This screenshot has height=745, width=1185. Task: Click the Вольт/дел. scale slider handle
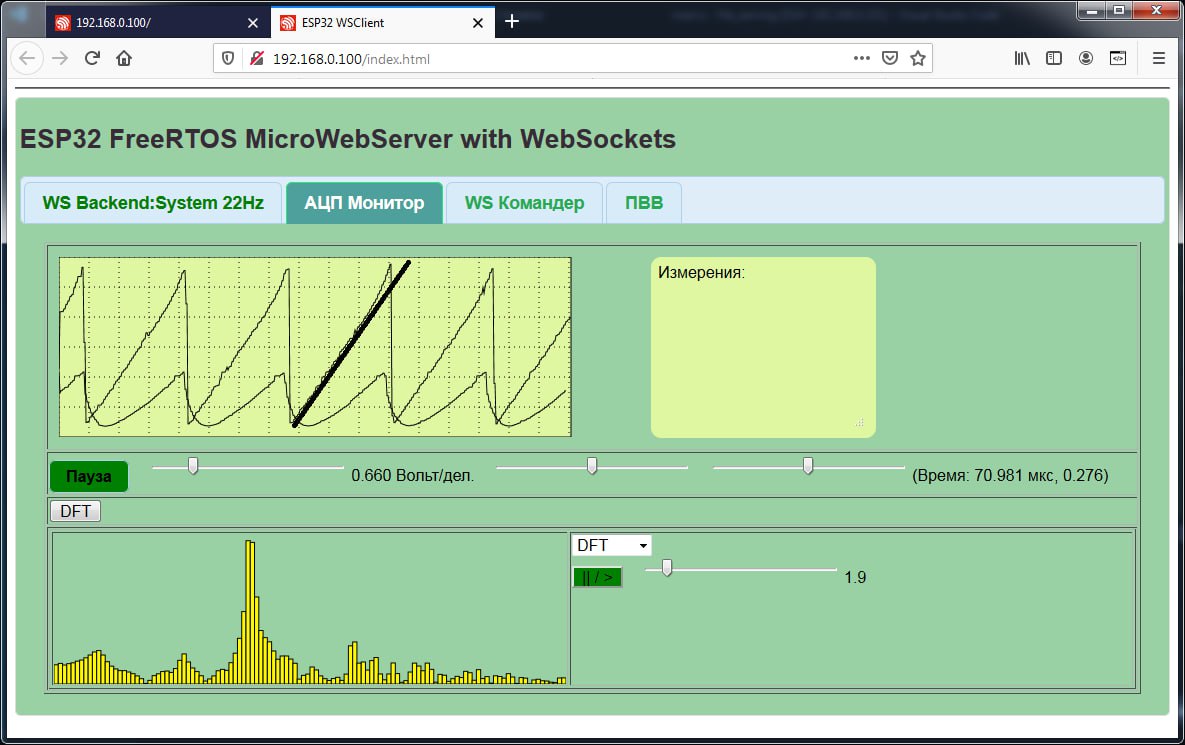(193, 465)
